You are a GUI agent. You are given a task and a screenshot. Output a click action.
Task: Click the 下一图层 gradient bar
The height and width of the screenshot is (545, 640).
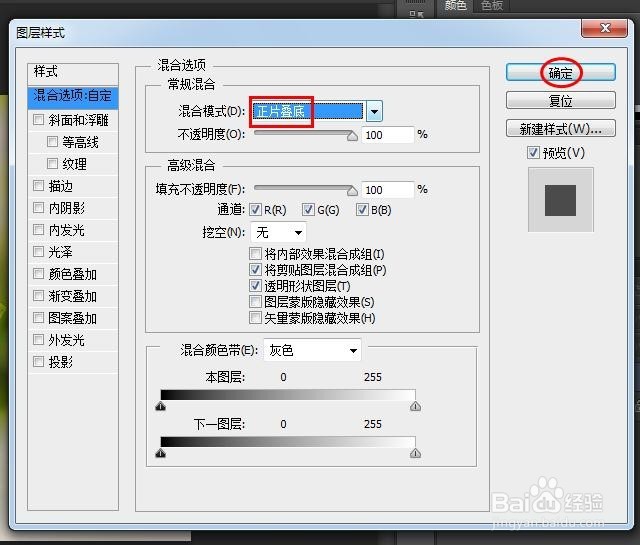288,442
